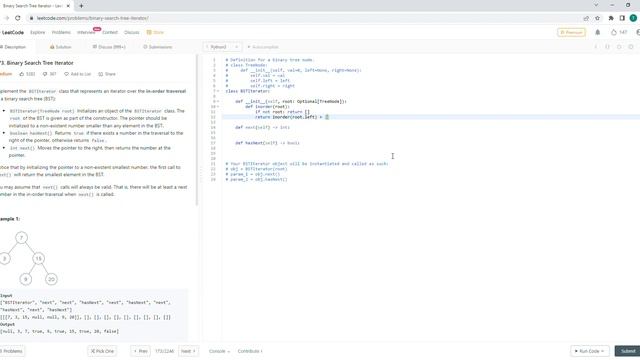This screenshot has height=360, width=640.
Task: Add this problem to a list
Action: point(78,74)
